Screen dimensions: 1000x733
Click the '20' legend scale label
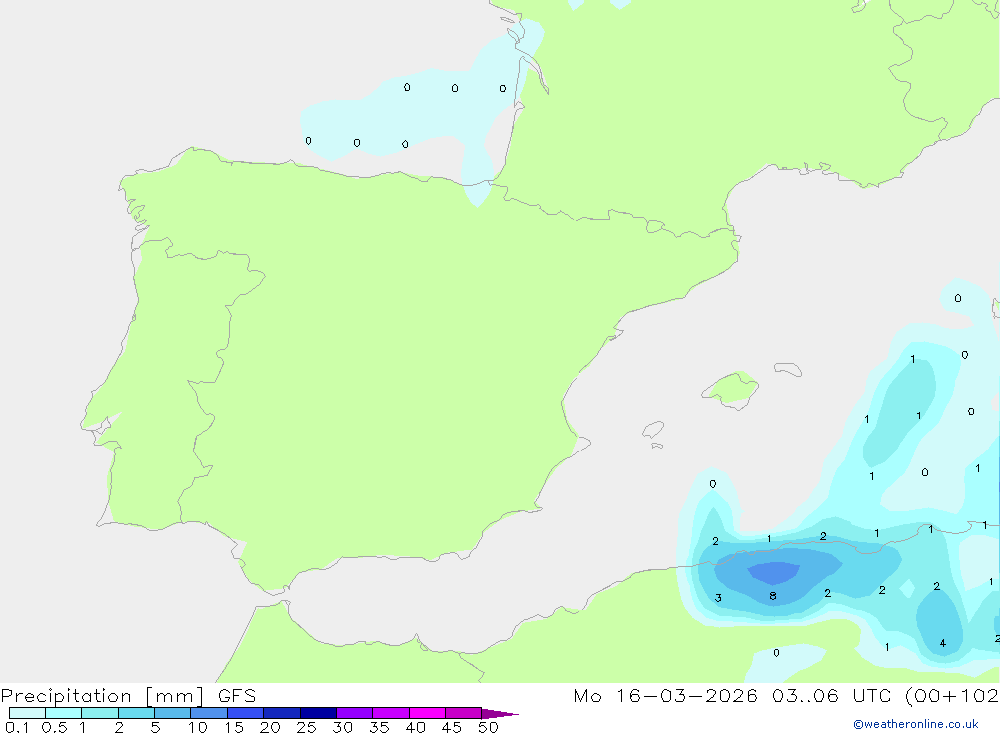point(270,727)
